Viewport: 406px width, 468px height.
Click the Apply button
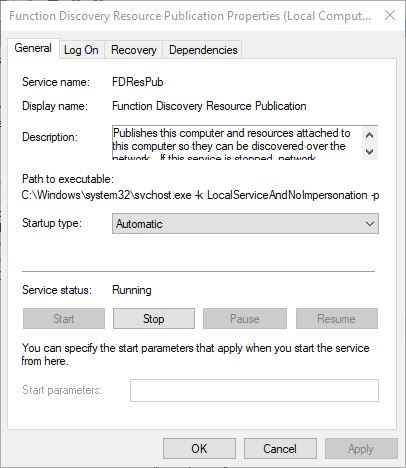pyautogui.click(x=361, y=448)
